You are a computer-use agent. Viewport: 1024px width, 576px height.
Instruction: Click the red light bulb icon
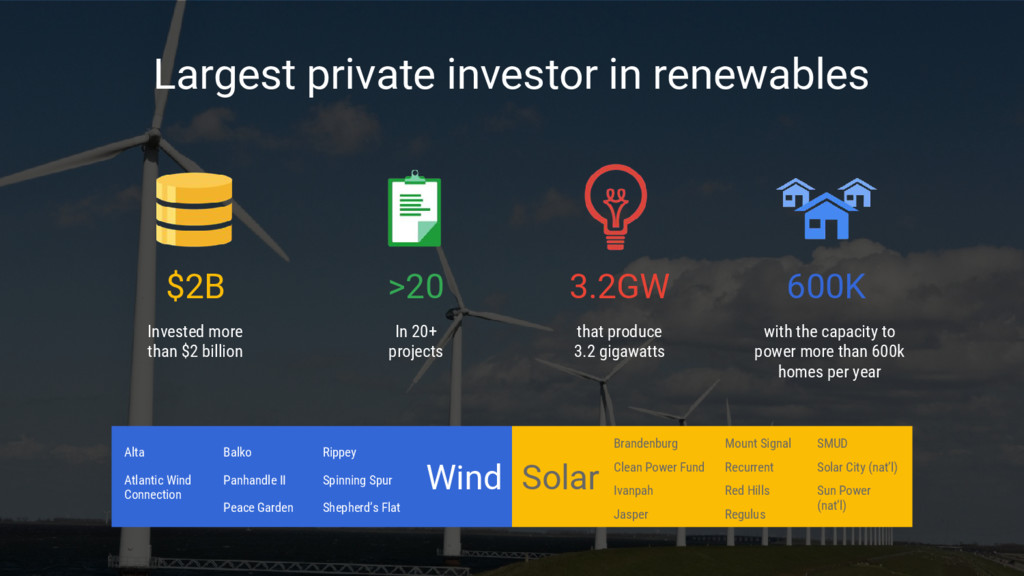[615, 206]
